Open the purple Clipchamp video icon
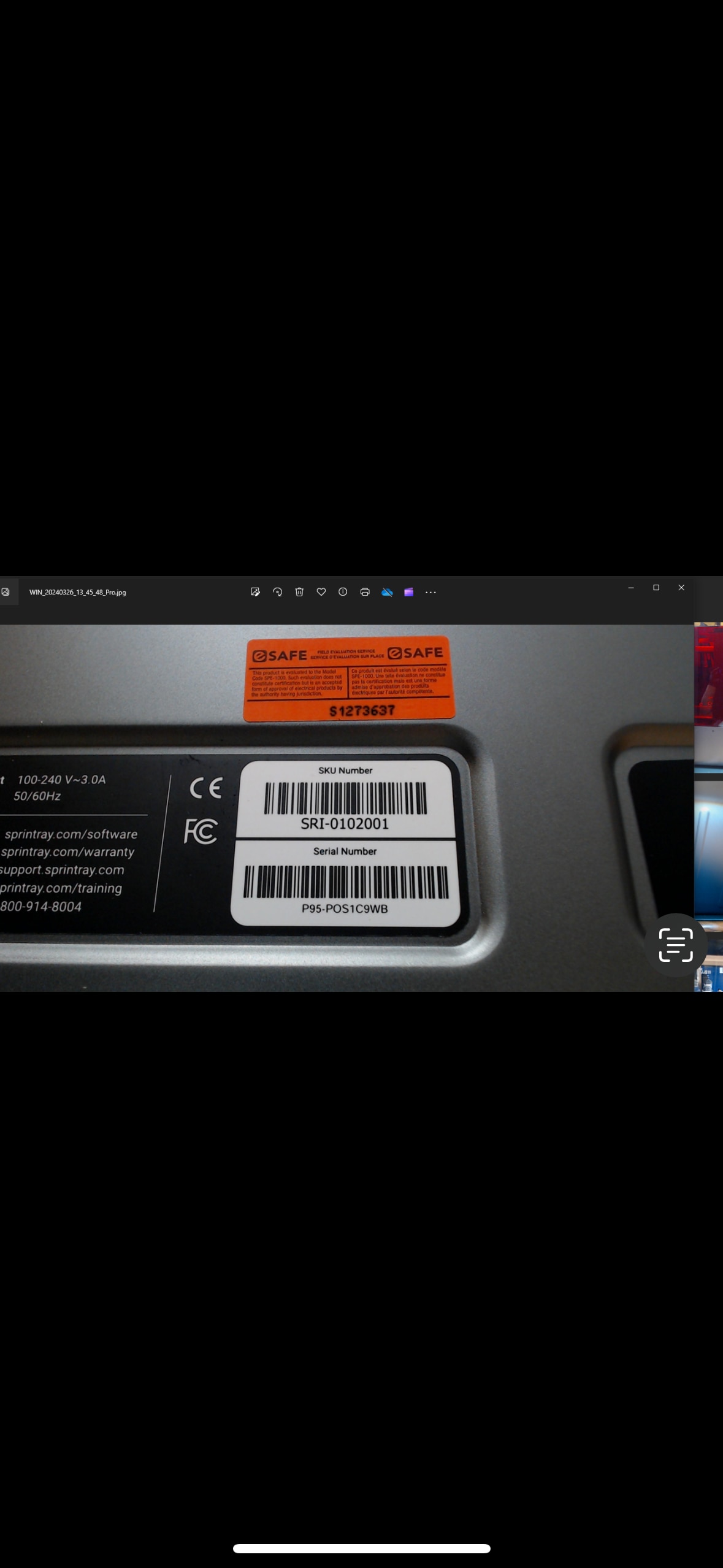Viewport: 723px width, 1568px height. pyautogui.click(x=409, y=592)
